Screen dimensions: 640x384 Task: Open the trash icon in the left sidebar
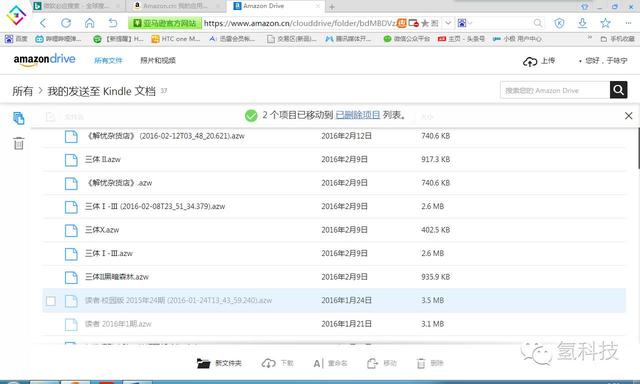(x=18, y=143)
